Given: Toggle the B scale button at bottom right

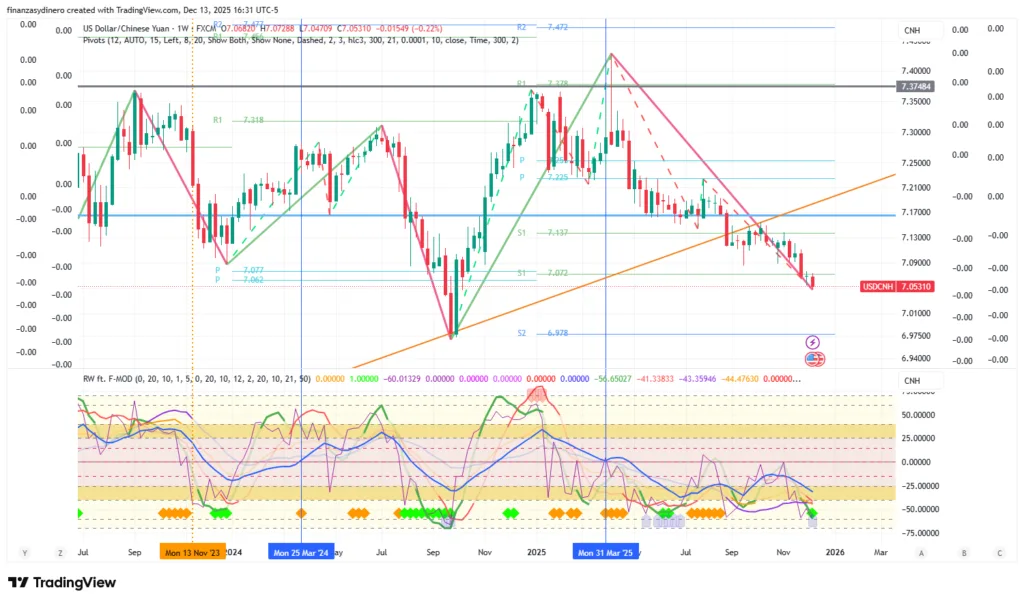Looking at the screenshot, I should (x=963, y=552).
